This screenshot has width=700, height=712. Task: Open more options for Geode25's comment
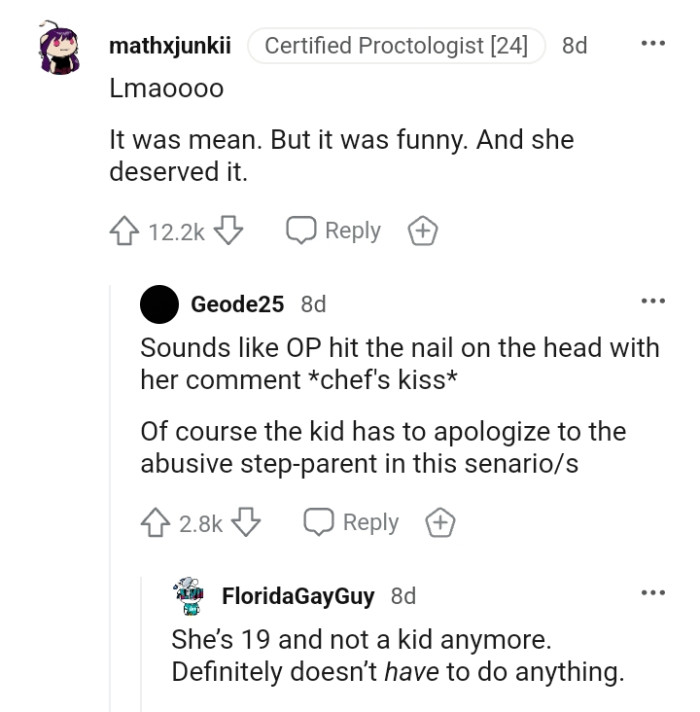point(652,303)
